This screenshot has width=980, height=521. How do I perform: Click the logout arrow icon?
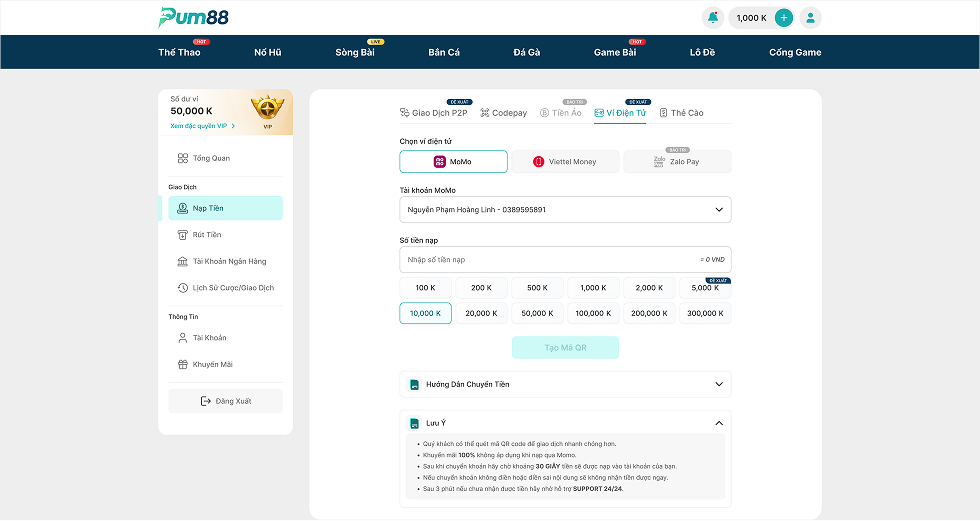206,401
